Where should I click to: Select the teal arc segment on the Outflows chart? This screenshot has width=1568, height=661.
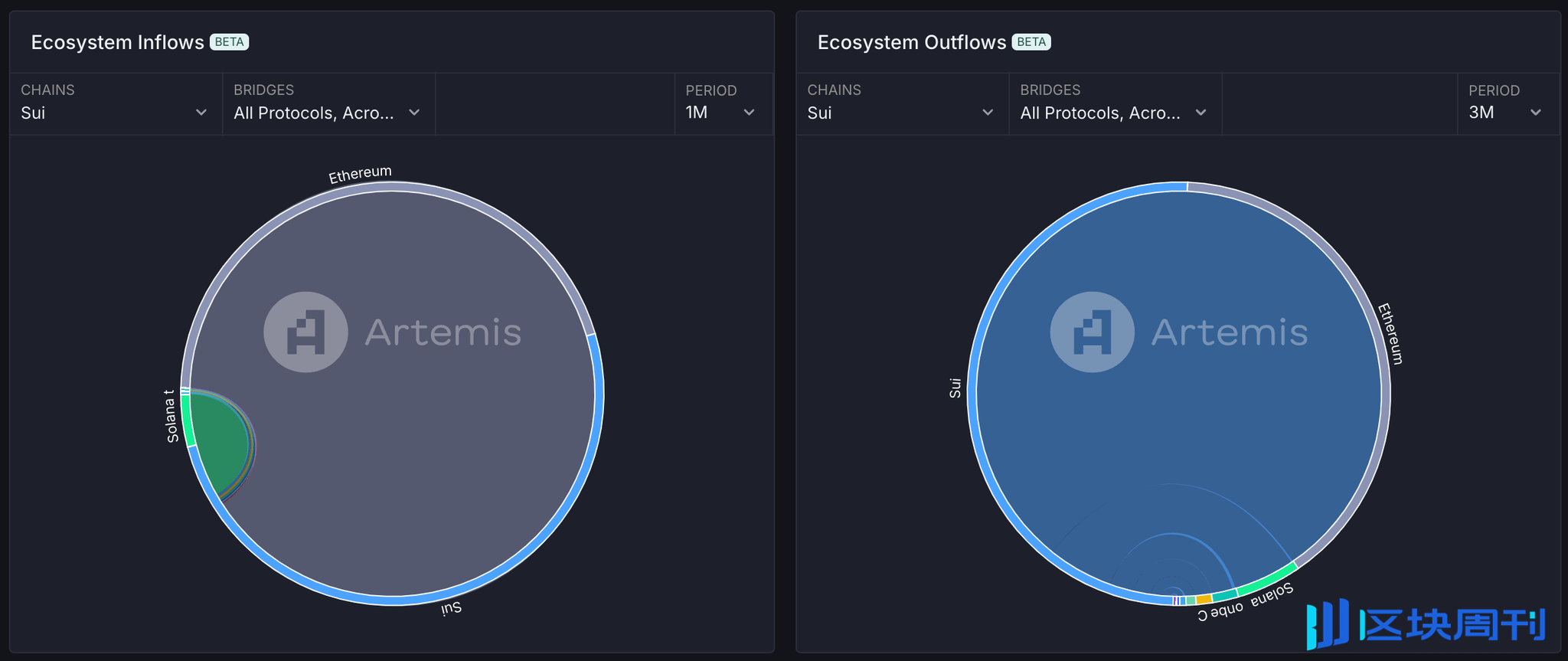click(x=1224, y=595)
